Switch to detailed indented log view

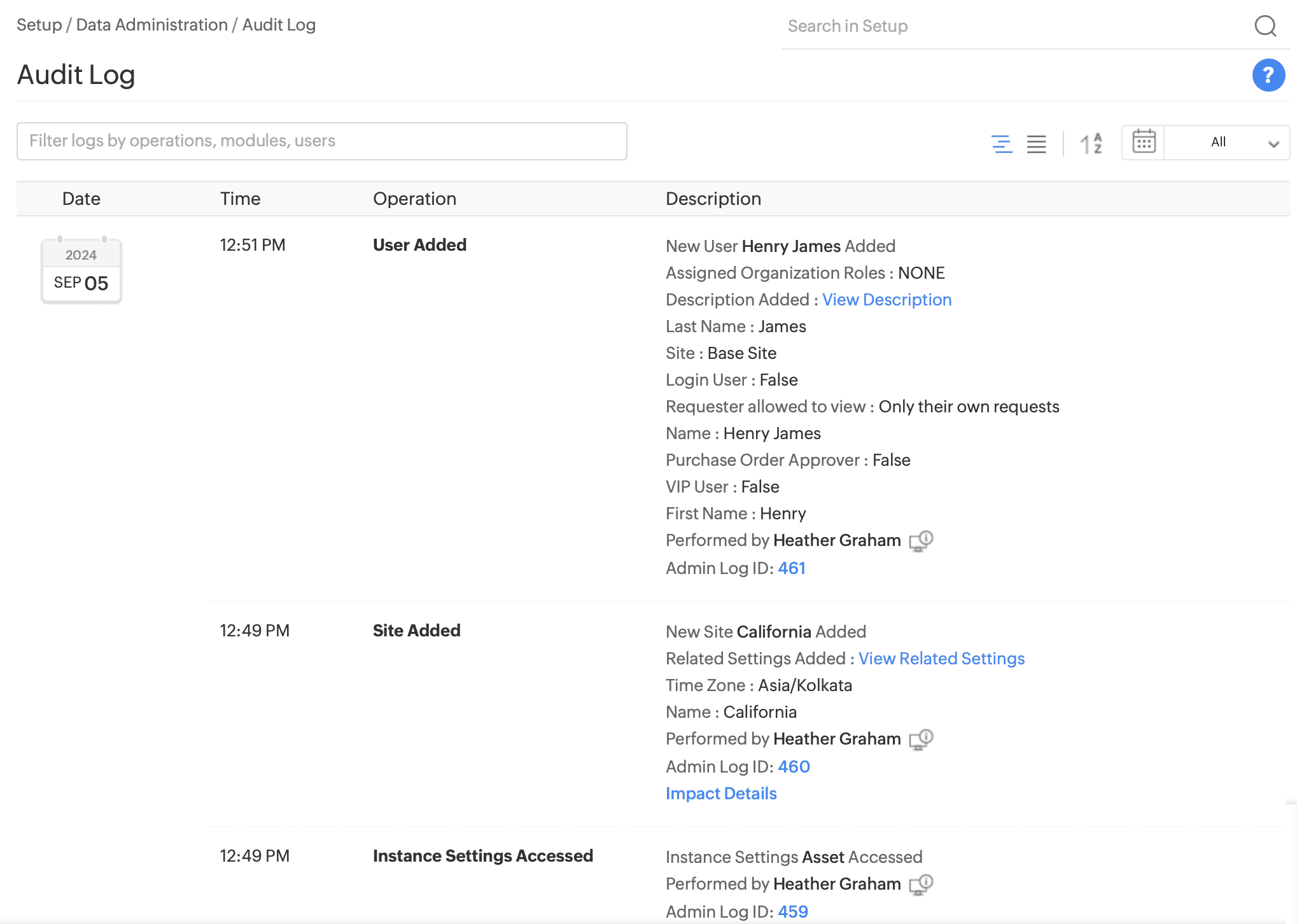point(1002,143)
